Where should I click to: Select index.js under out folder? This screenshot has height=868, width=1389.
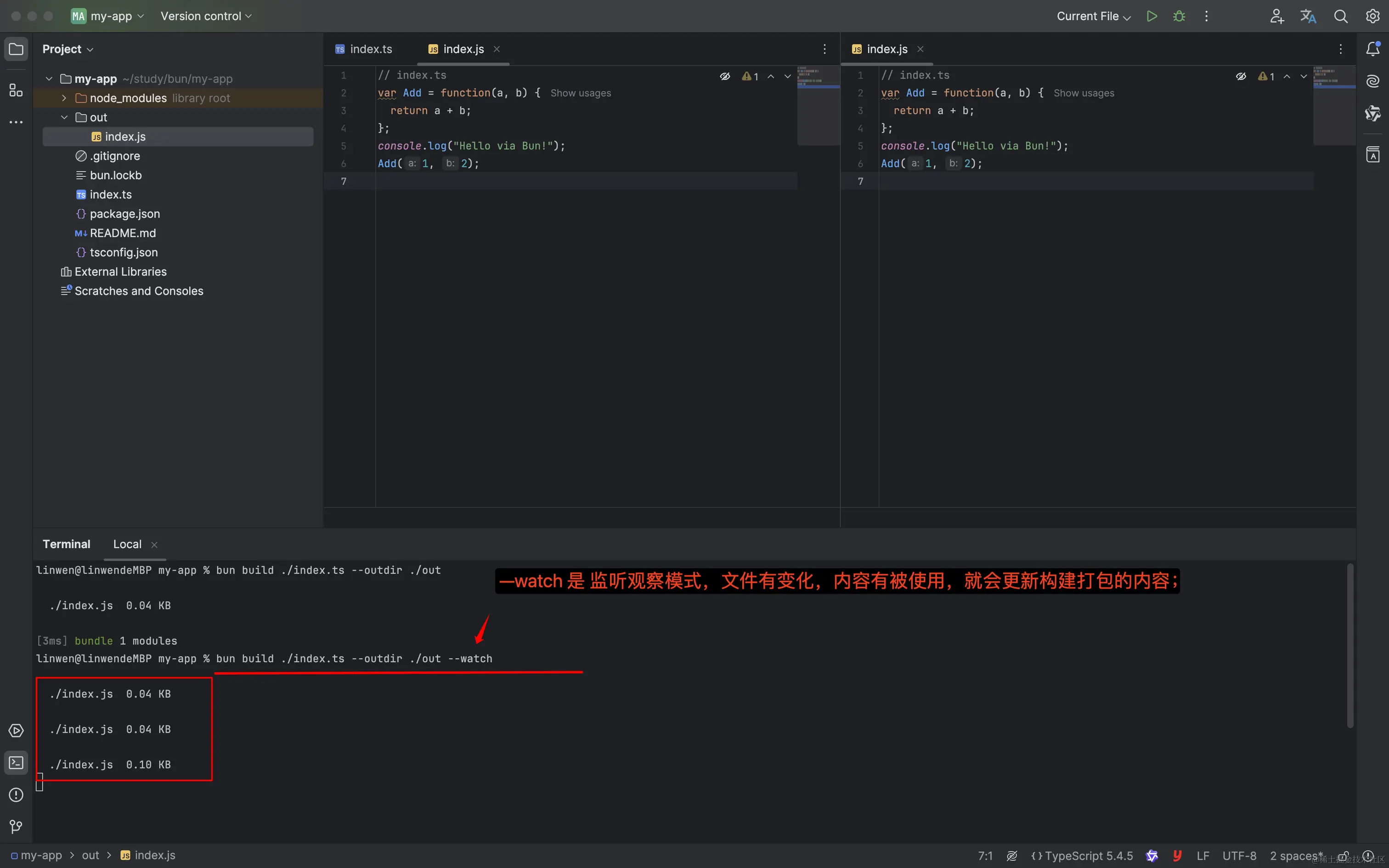pyautogui.click(x=178, y=137)
